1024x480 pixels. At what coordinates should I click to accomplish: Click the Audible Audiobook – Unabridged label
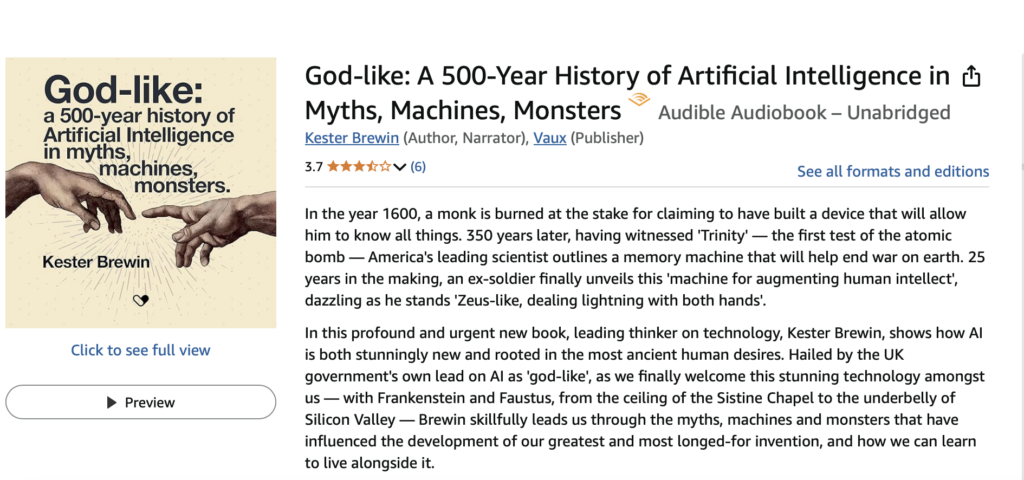[x=804, y=113]
